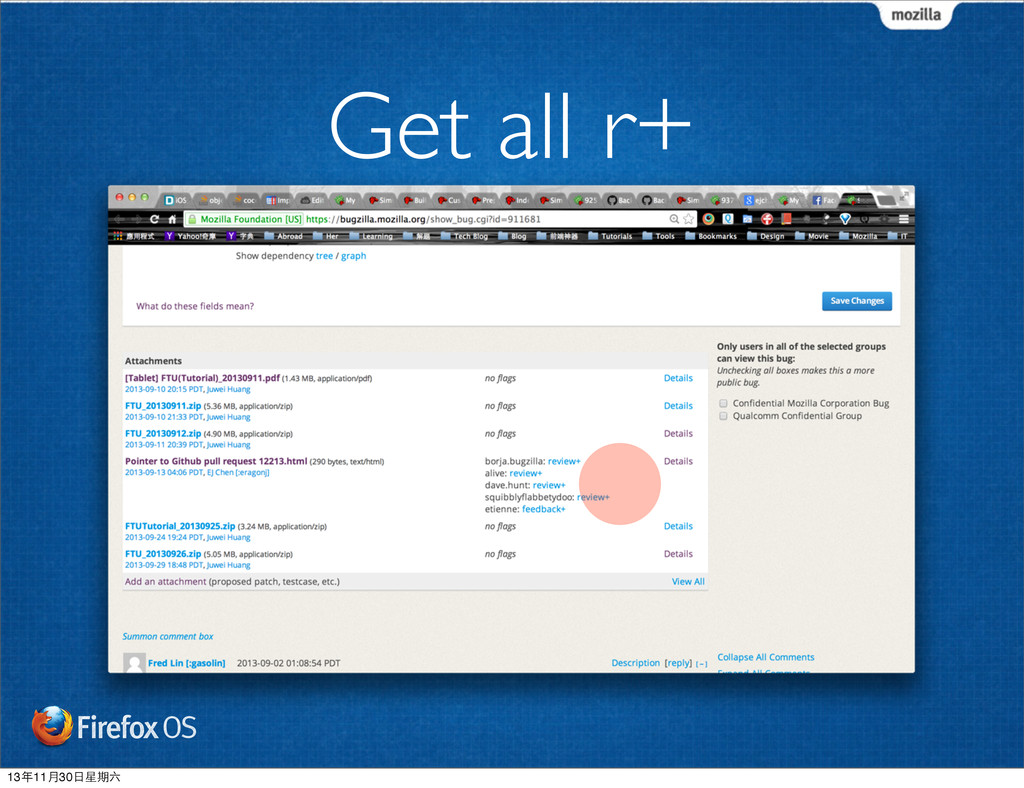1024x788 pixels.
Task: Open the FTU_20130912.zip attachment
Action: tap(163, 433)
